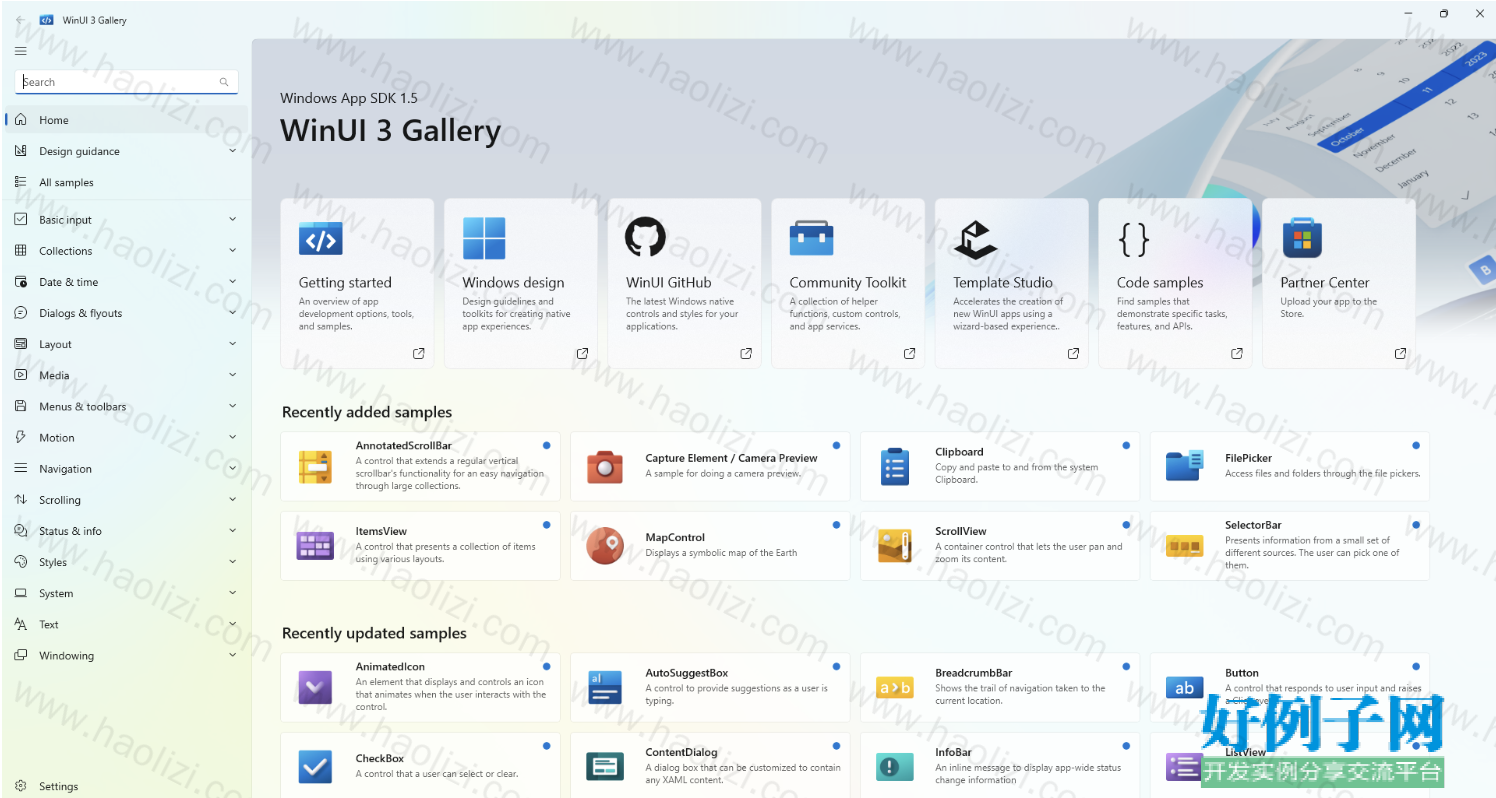Screen dimensions: 1496x798
Task: Click the Clipboard sample icon
Action: [895, 466]
